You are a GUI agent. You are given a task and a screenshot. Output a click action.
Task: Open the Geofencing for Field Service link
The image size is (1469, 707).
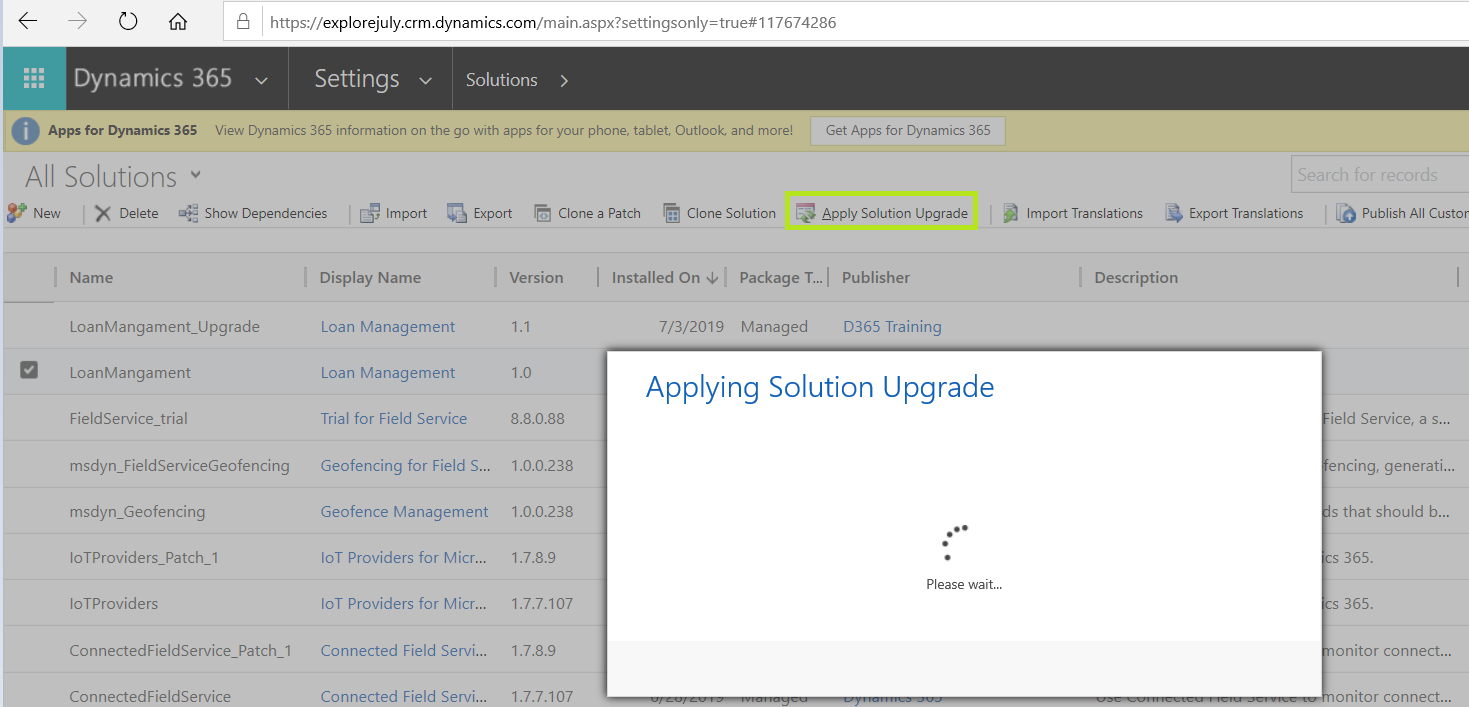tap(405, 465)
